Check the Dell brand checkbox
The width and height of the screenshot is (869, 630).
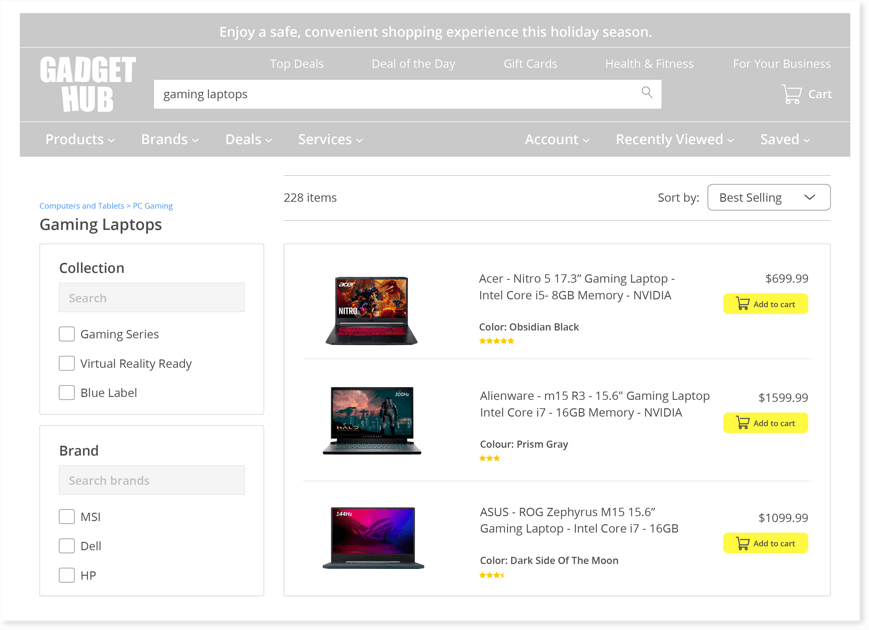coord(67,546)
